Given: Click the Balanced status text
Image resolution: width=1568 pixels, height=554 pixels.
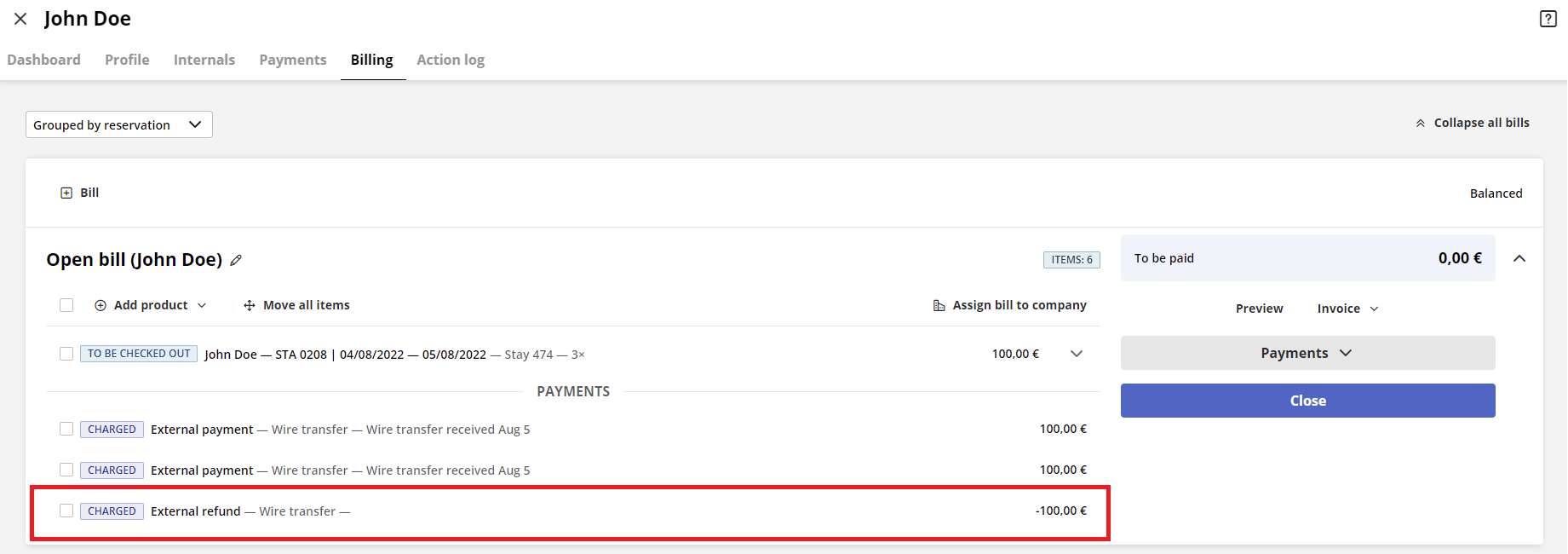Looking at the screenshot, I should point(1496,193).
